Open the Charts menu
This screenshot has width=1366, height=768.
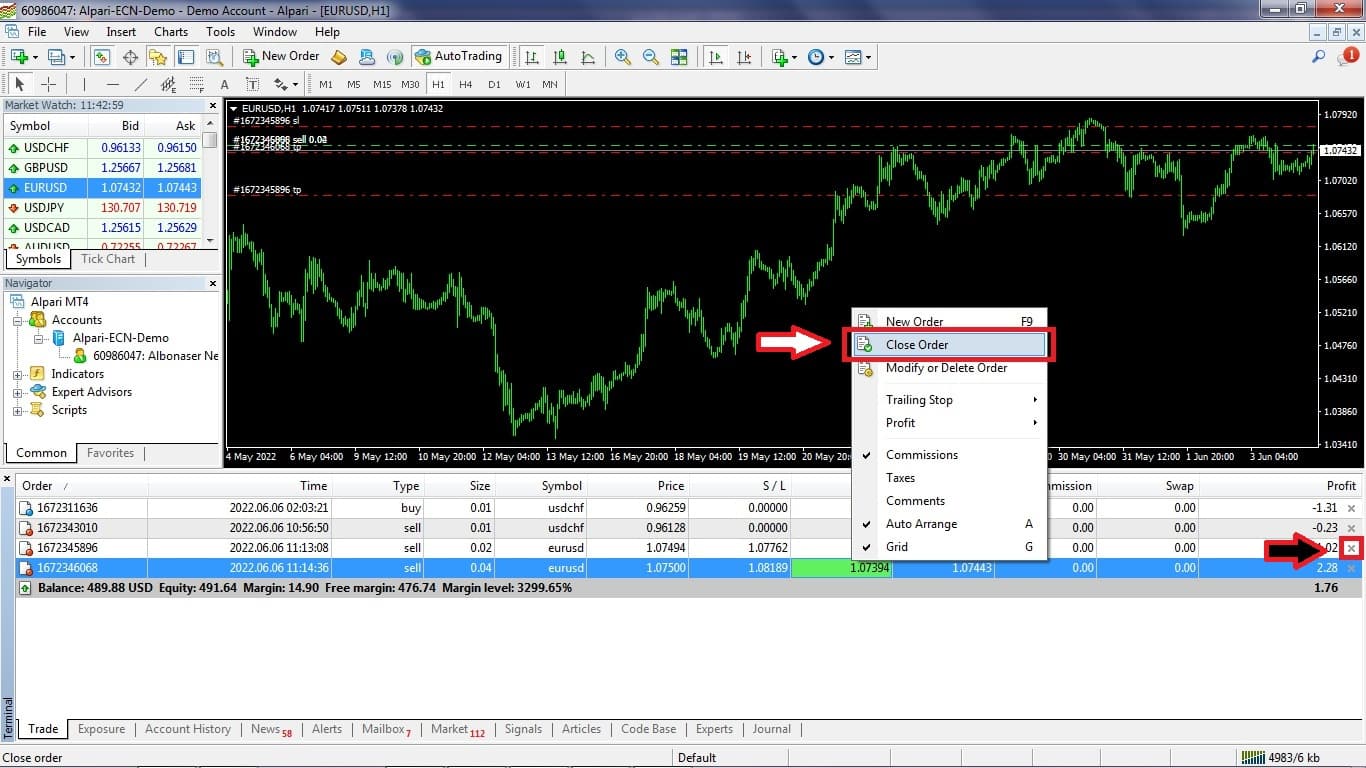171,32
